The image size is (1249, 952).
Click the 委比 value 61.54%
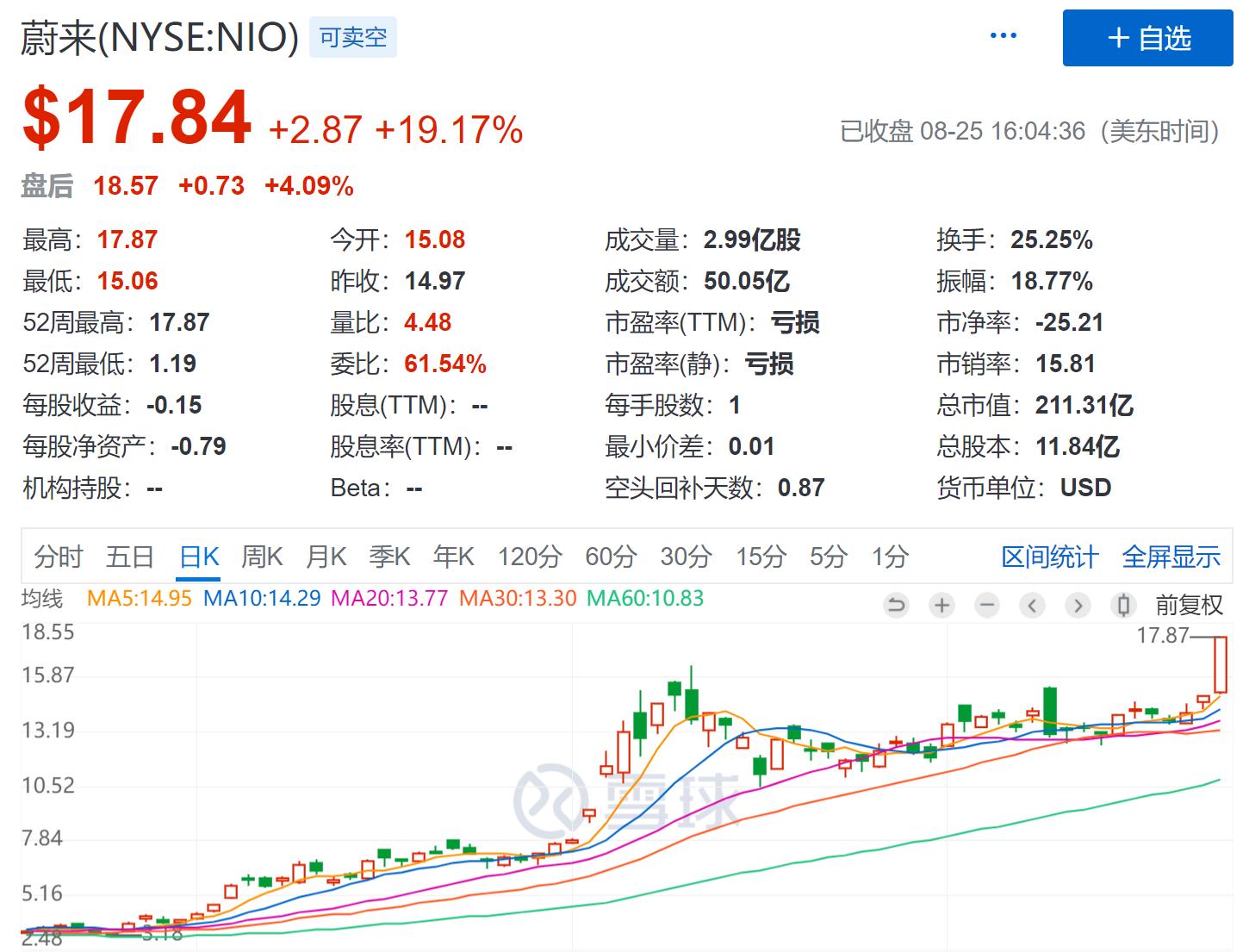445,364
